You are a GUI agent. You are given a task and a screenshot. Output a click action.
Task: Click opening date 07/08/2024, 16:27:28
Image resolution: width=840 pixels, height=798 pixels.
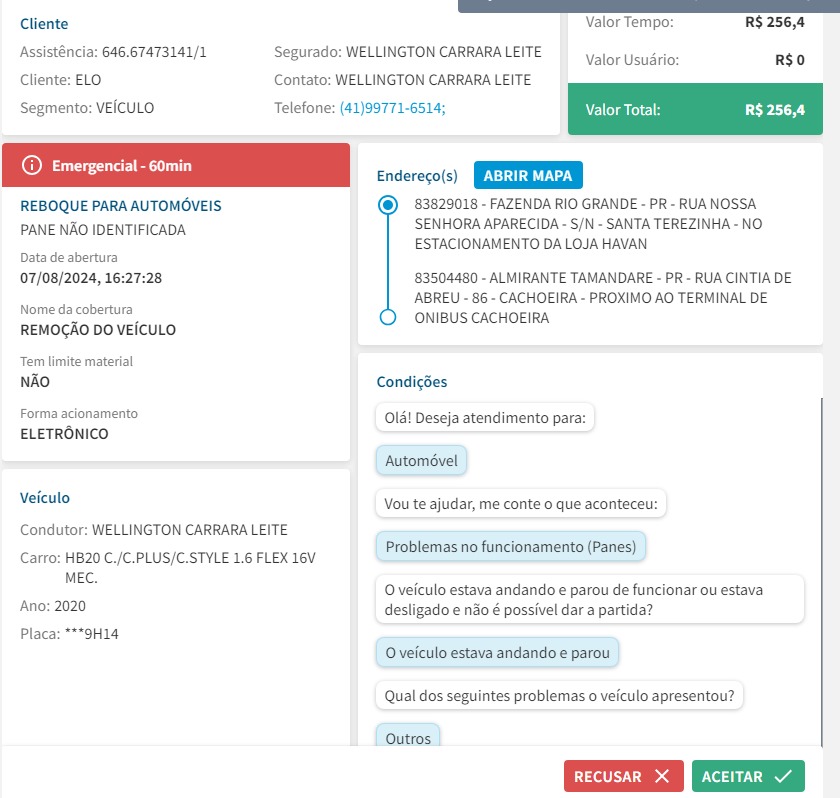coord(91,278)
